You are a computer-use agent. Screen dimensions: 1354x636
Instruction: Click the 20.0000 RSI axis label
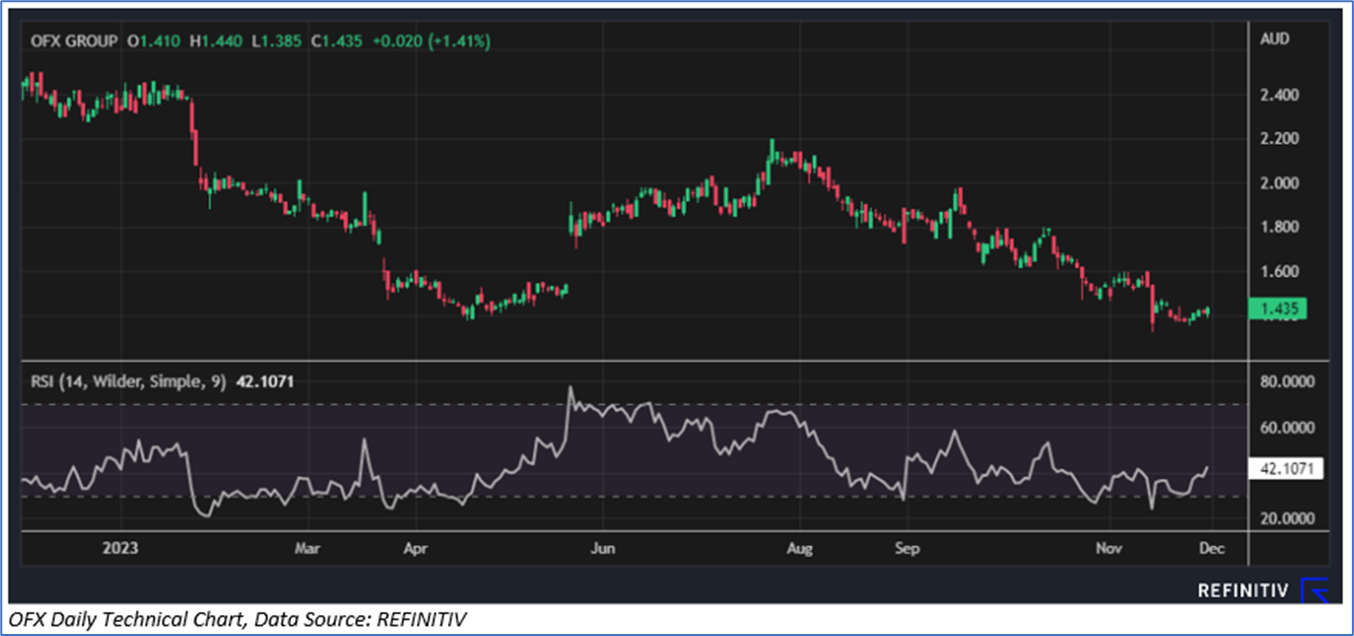point(1288,518)
